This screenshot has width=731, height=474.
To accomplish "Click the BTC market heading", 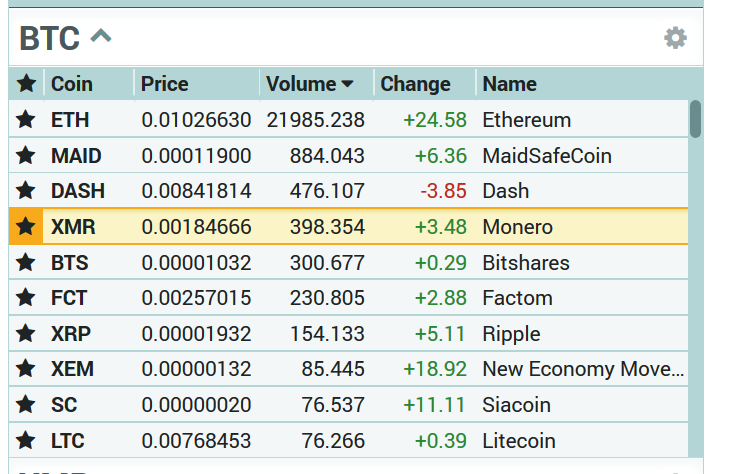I will [49, 38].
